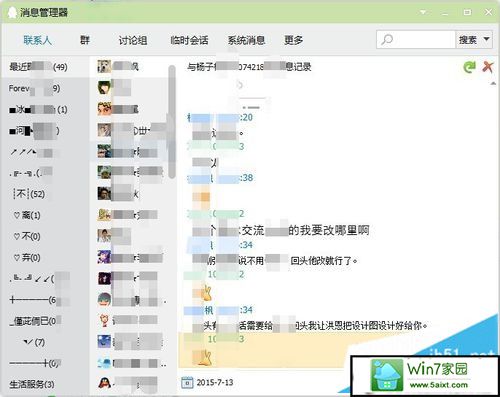Open the 系统消息 tab
The width and height of the screenshot is (500, 397).
point(246,40)
